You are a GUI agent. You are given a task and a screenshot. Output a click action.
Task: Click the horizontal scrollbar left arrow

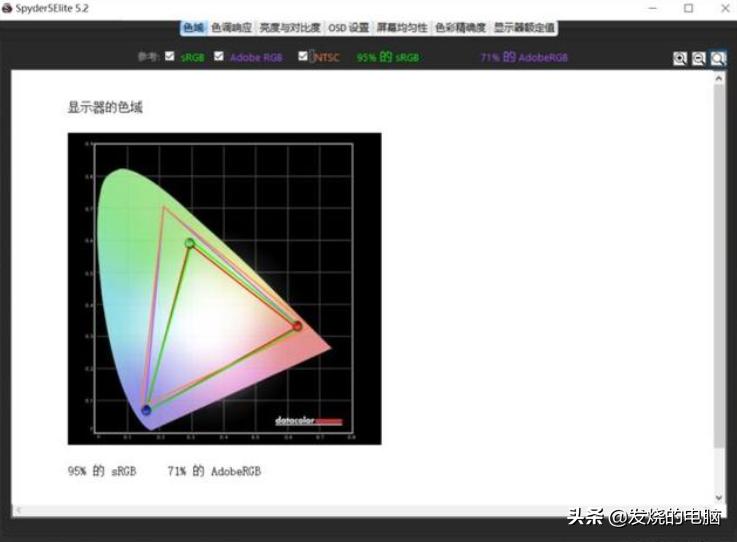point(18,510)
